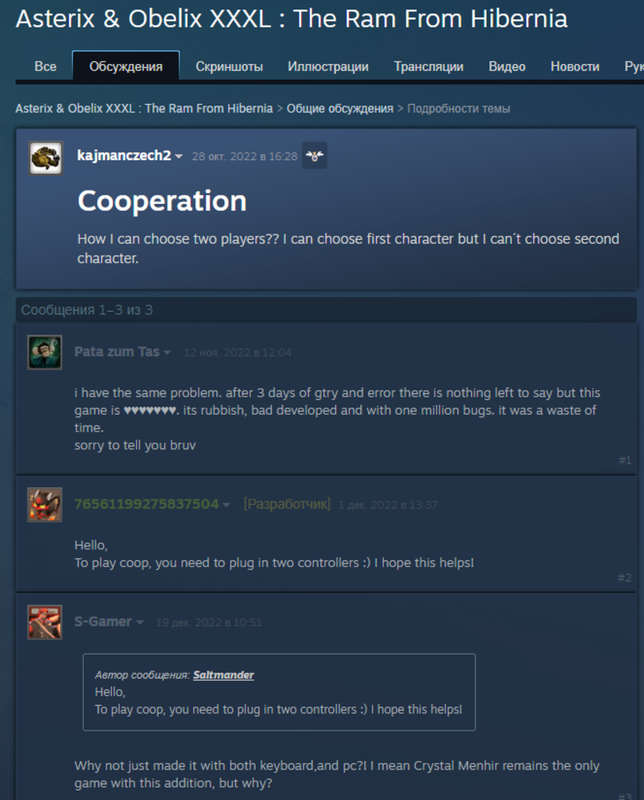644x800 pixels.
Task: Expand dropdown arrow next to 76561199275837504
Action: [226, 505]
